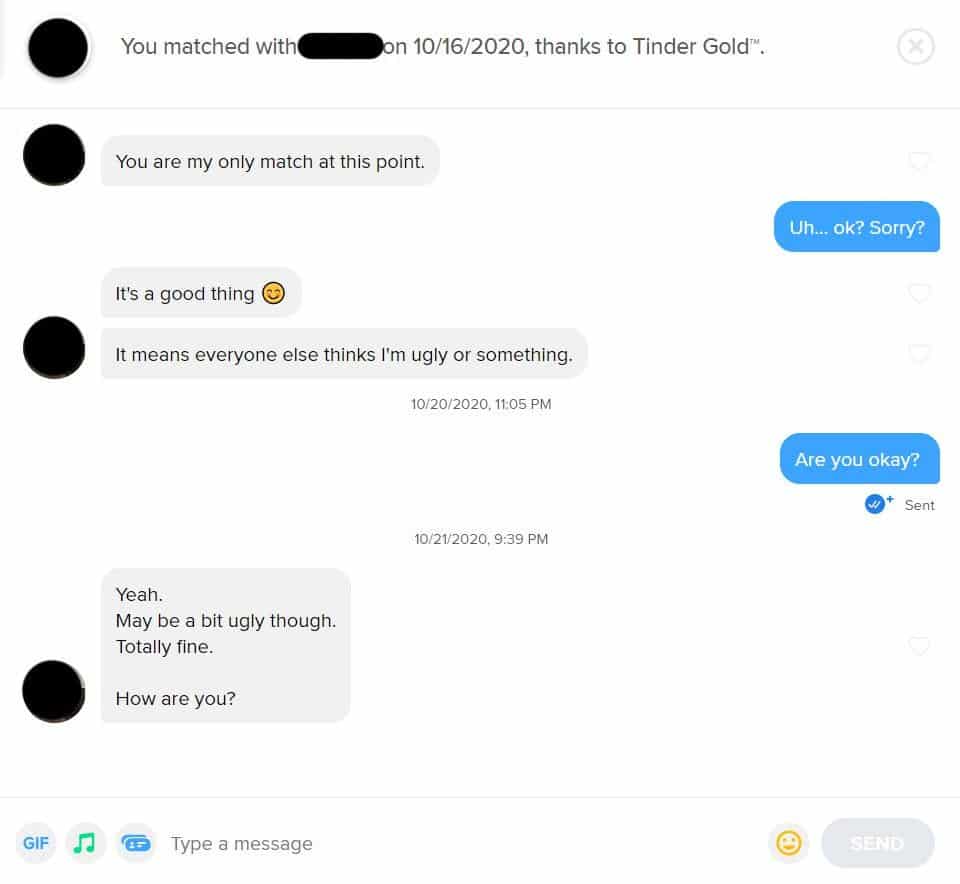Viewport: 960px width, 884px height.
Task: Click avatar beside 'only match' message
Action: [x=54, y=155]
